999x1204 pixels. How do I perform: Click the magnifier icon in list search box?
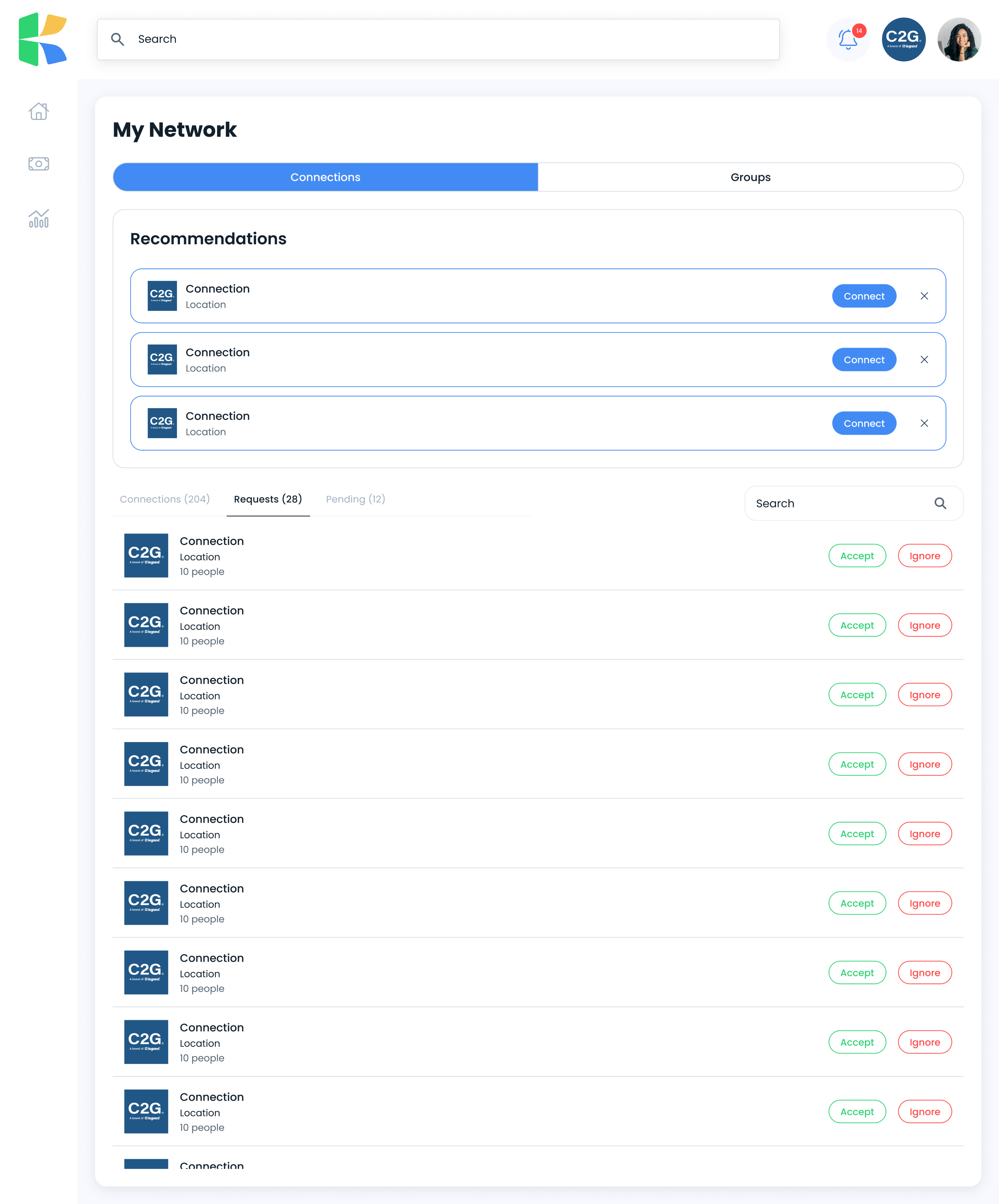pos(940,504)
